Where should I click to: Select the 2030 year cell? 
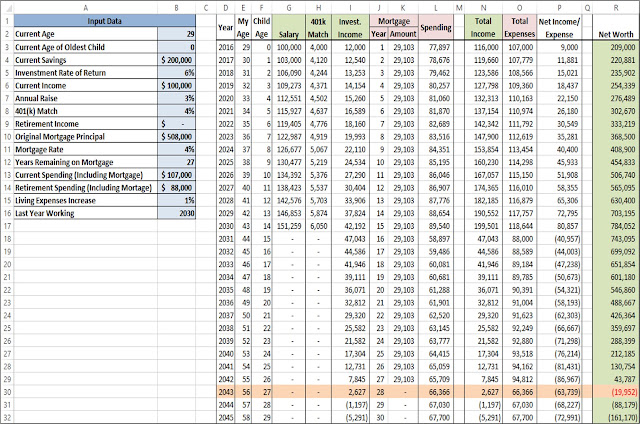226,226
